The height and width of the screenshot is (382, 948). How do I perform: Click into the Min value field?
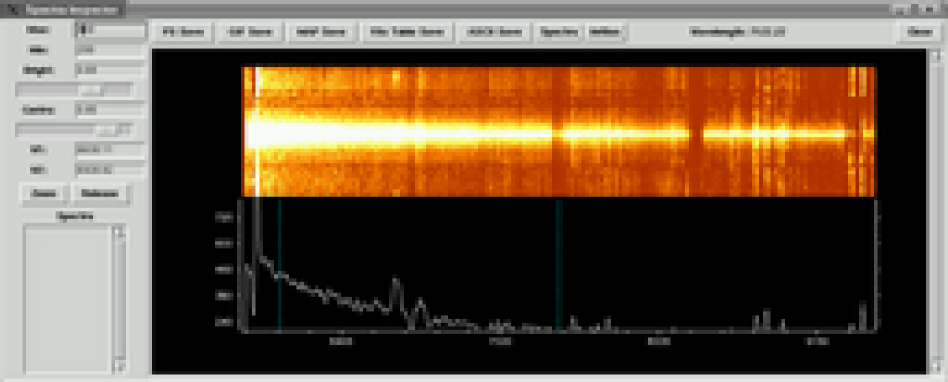click(110, 50)
